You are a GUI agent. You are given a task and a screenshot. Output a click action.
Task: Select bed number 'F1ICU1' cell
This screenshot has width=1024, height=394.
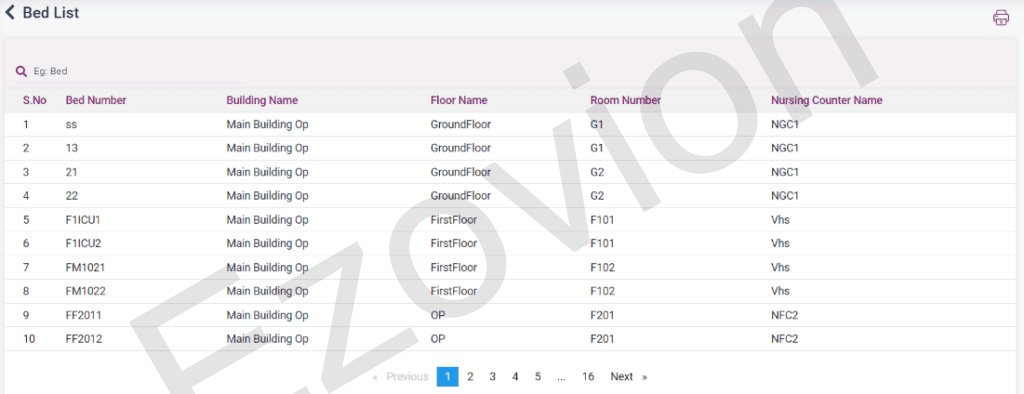click(x=83, y=220)
